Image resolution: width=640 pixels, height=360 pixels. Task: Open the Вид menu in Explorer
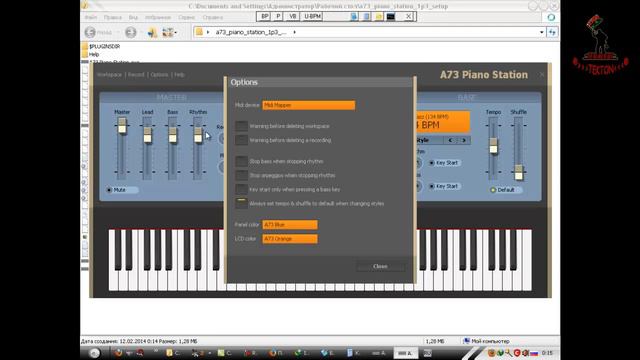pyautogui.click(x=133, y=17)
